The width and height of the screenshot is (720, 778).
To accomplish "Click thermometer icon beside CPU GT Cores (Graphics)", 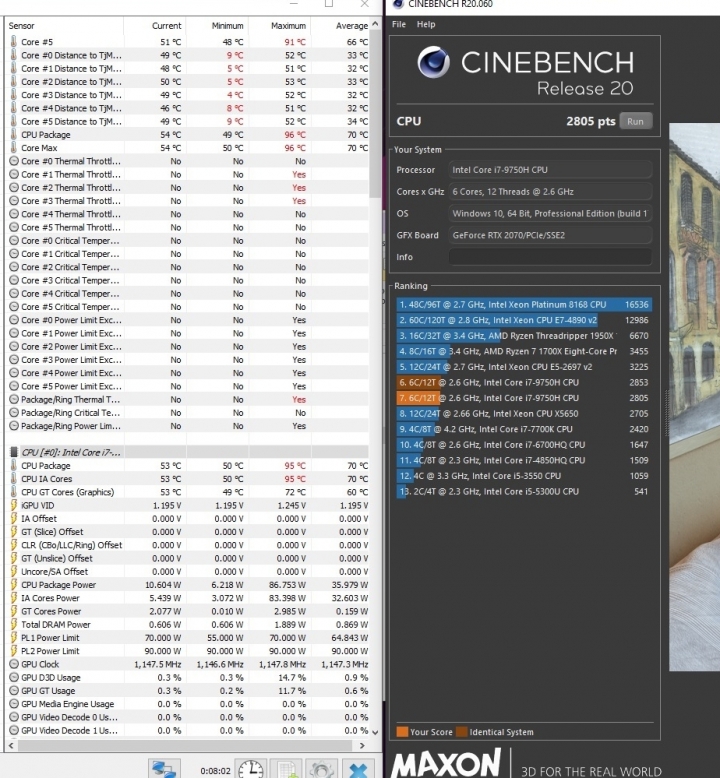I will pyautogui.click(x=13, y=492).
